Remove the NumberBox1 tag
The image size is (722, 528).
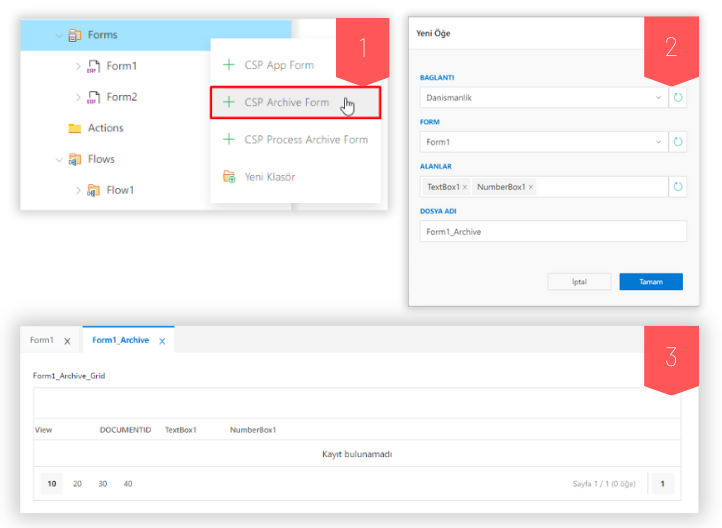click(531, 187)
